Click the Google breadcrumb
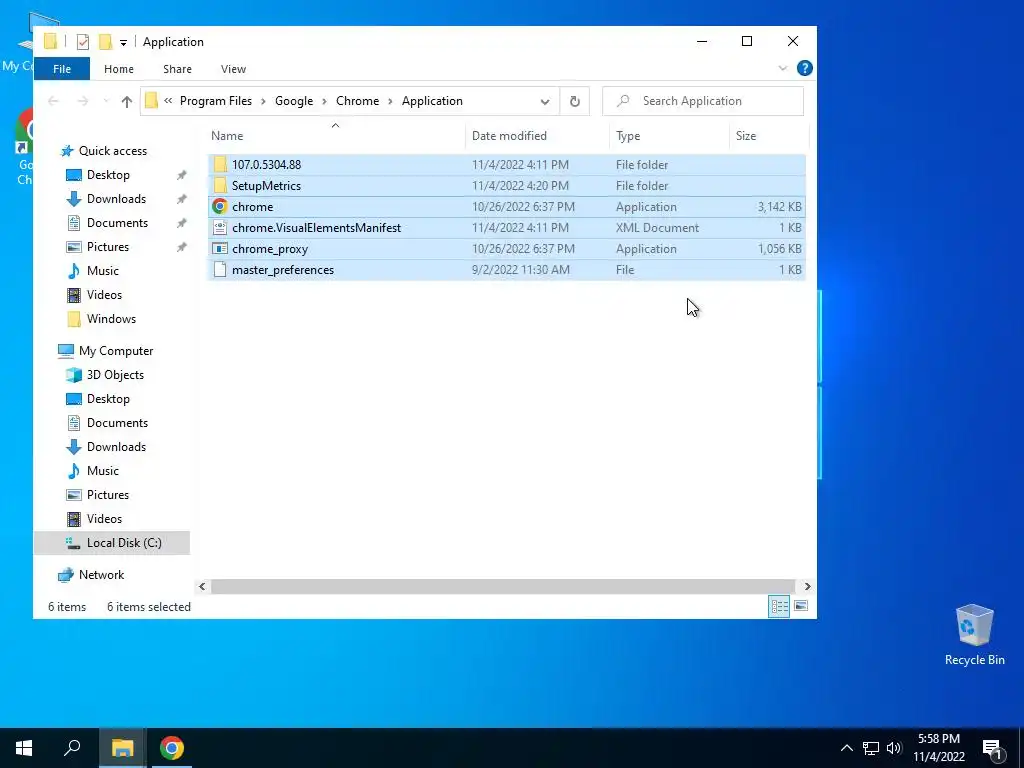 pyautogui.click(x=294, y=101)
